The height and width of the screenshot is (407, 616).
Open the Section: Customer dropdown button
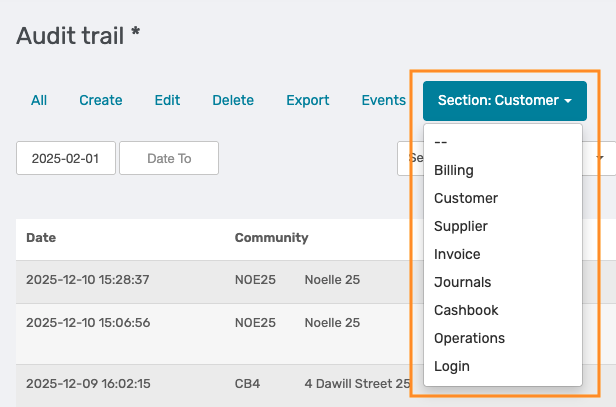click(505, 101)
